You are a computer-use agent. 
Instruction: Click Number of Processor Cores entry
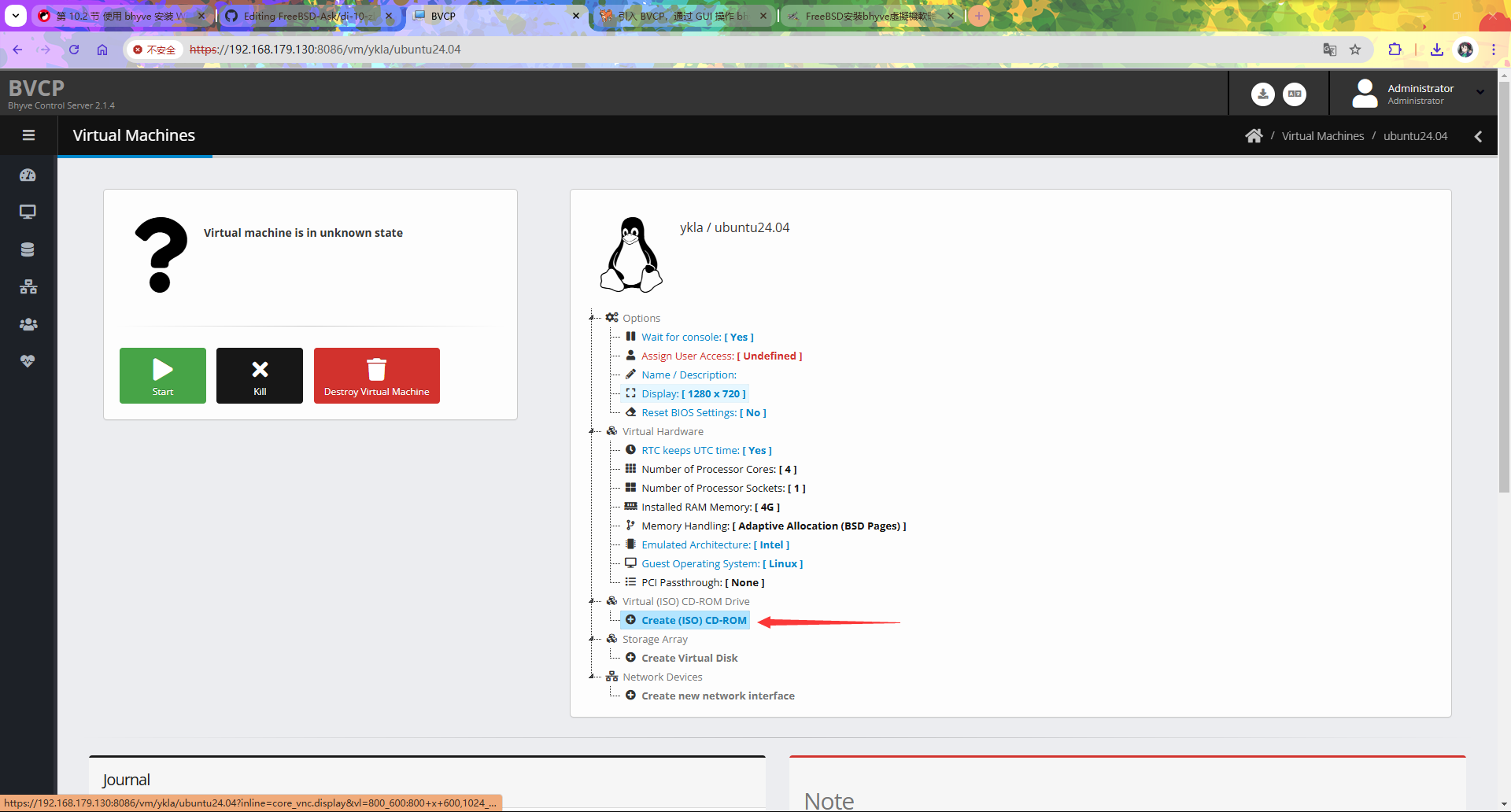click(719, 469)
